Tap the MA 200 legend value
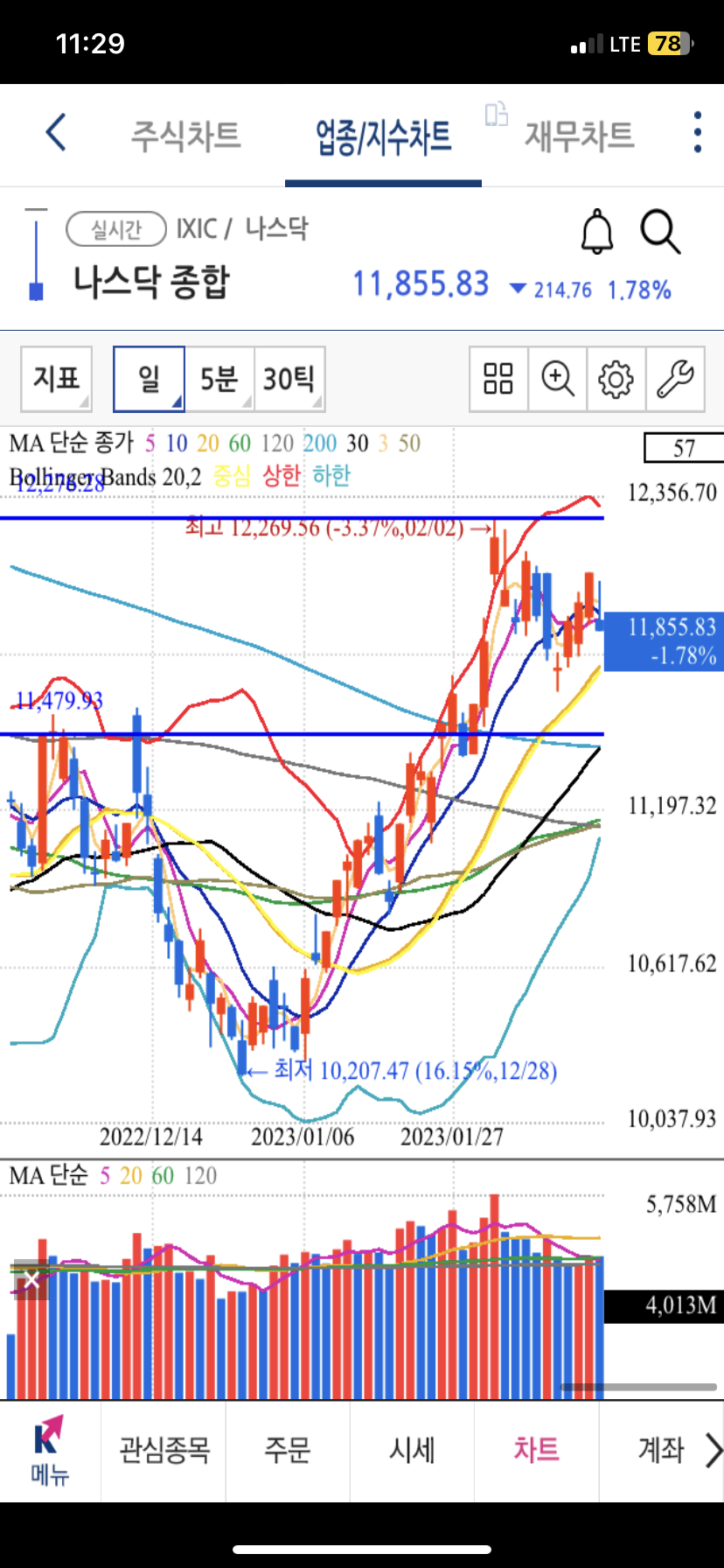 319,444
